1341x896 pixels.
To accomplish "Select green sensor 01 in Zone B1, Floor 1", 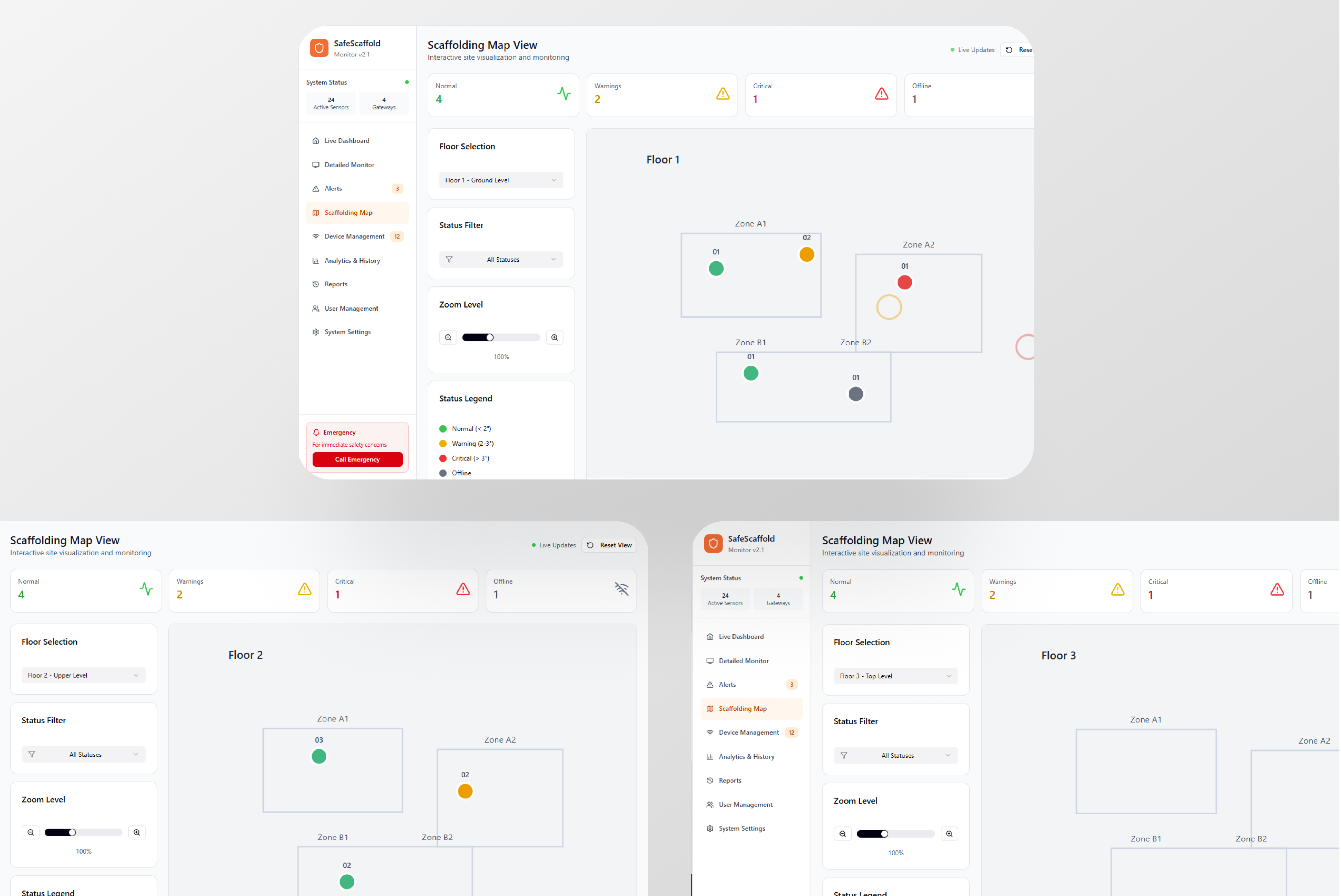I will click(x=751, y=373).
